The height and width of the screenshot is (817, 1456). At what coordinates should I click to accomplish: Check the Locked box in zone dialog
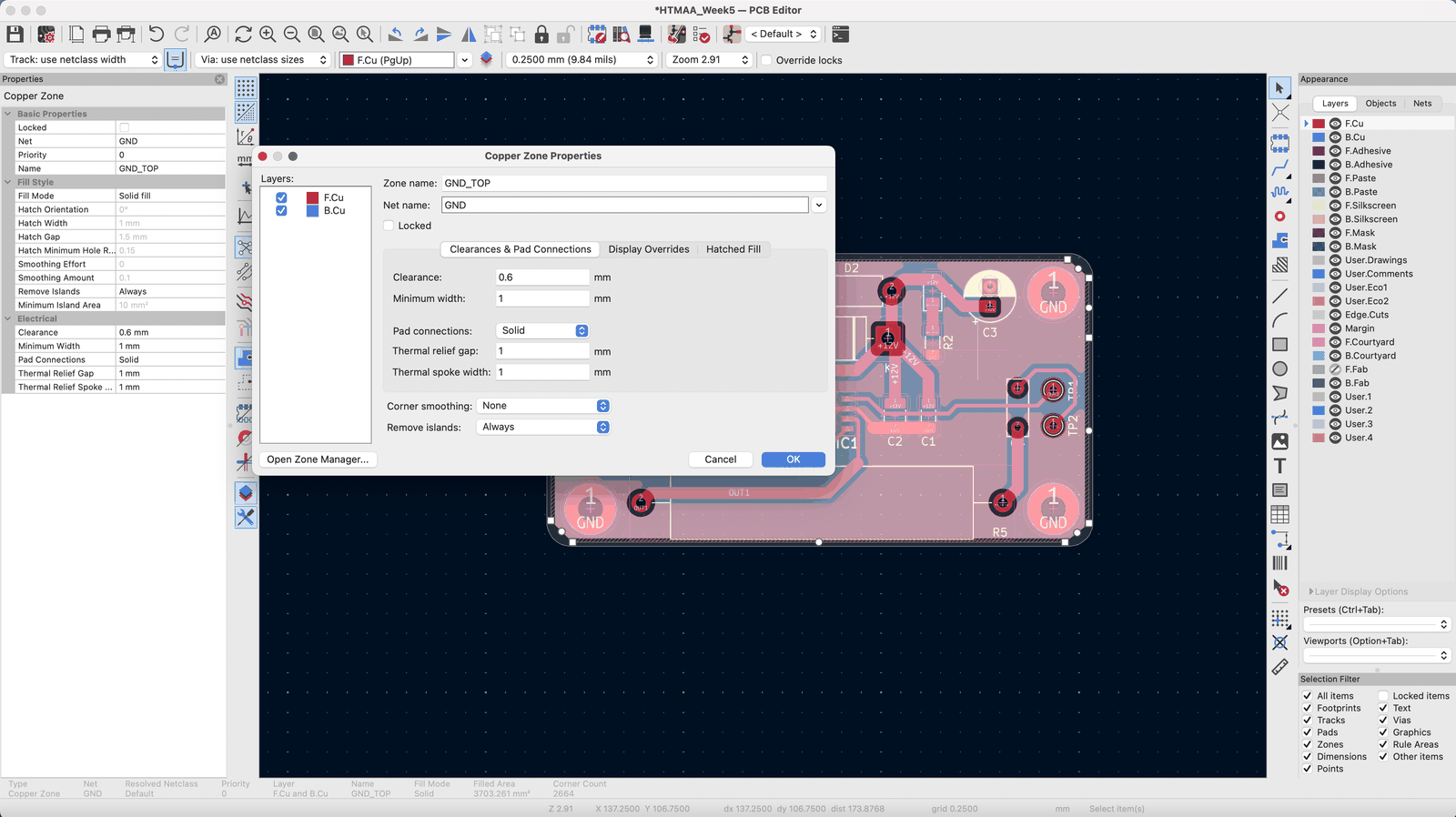coord(389,226)
